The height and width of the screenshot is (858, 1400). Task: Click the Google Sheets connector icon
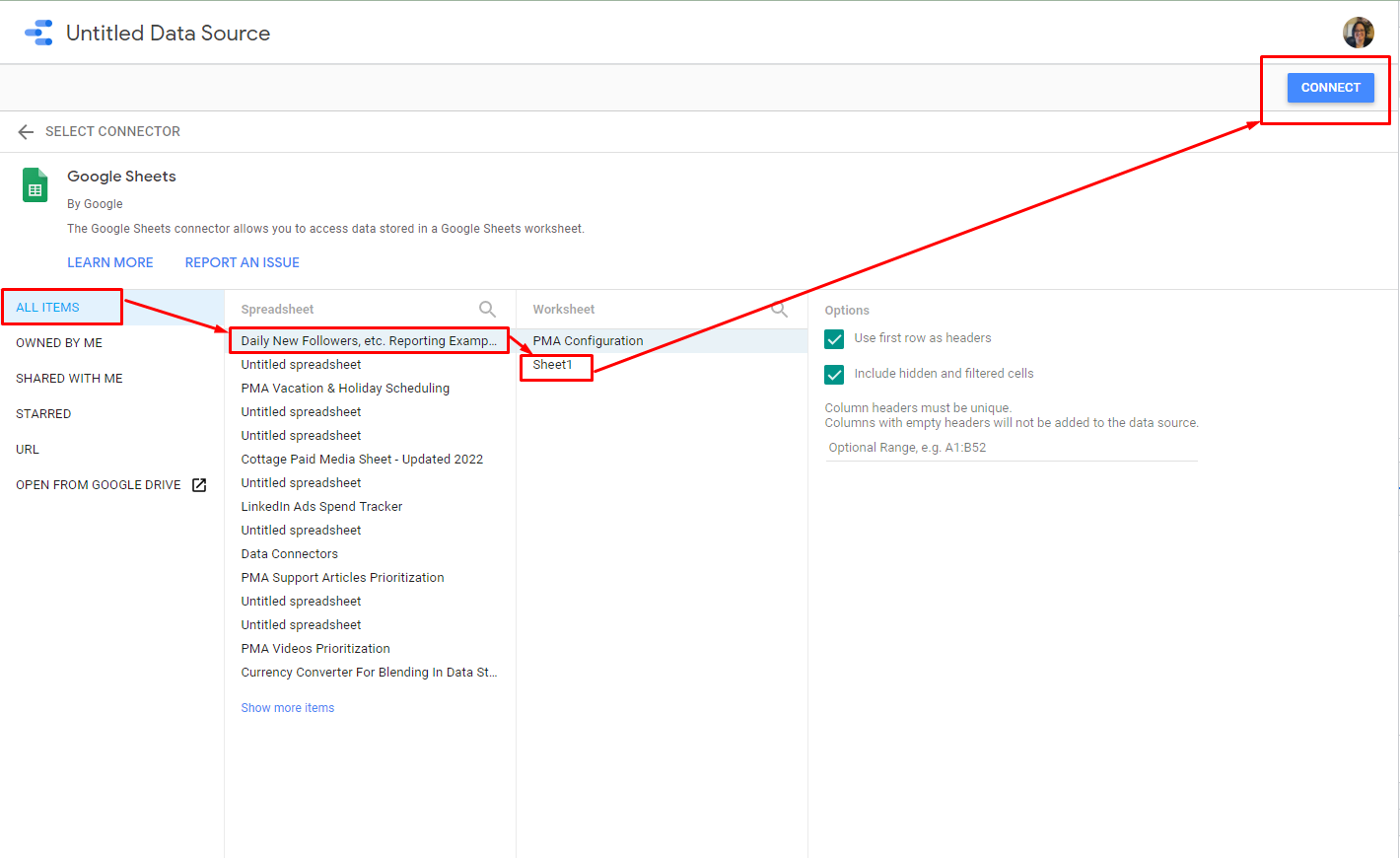coord(35,185)
